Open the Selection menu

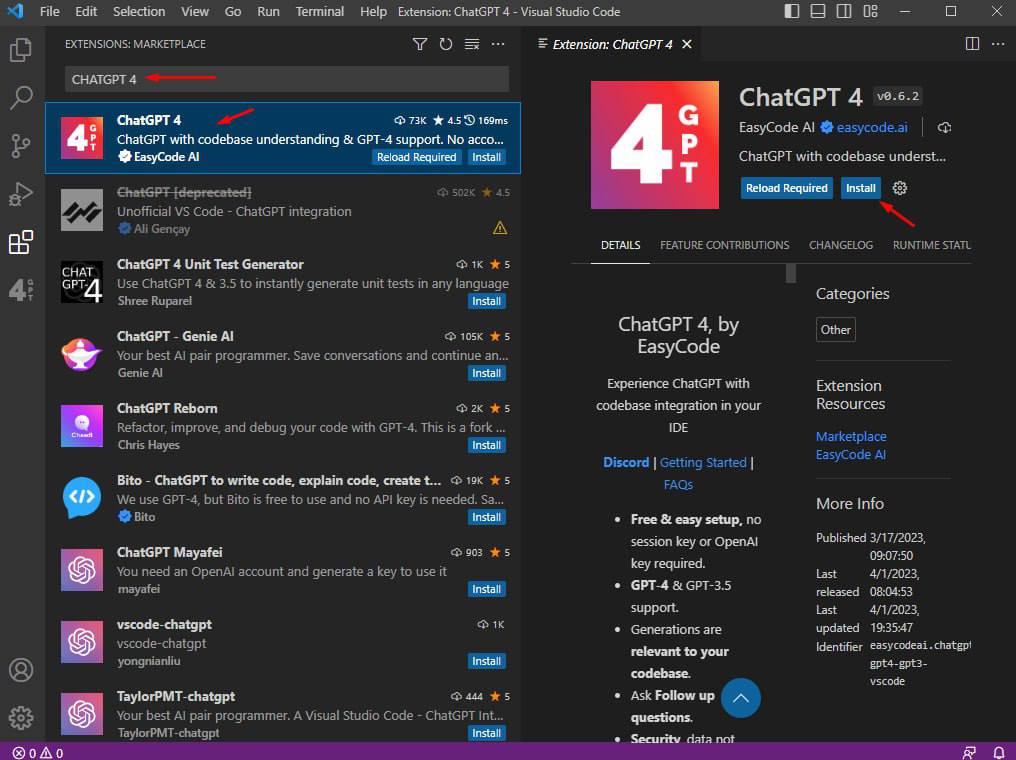click(x=139, y=12)
